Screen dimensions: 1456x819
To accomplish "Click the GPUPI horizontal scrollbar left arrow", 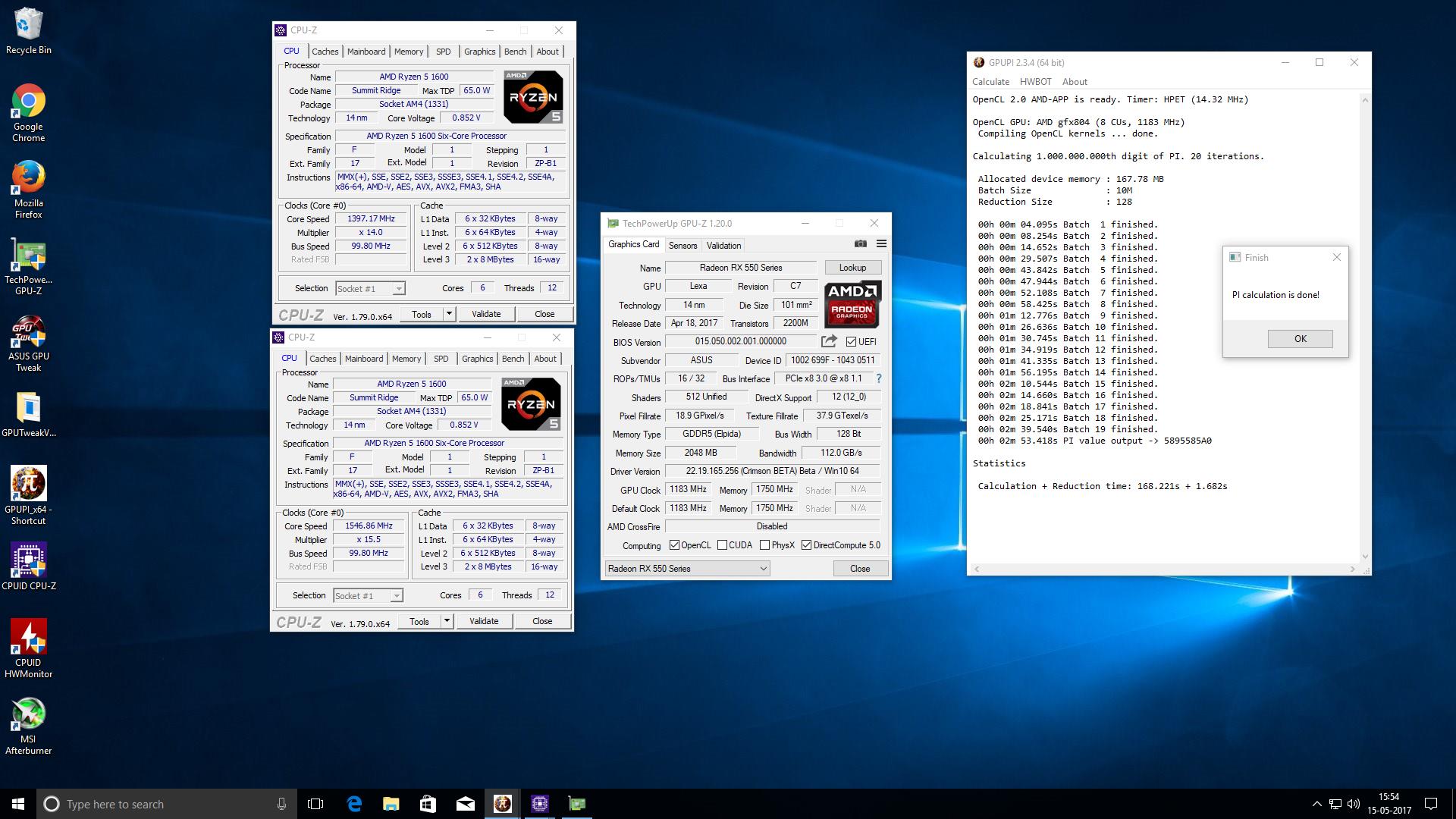I will (x=976, y=569).
